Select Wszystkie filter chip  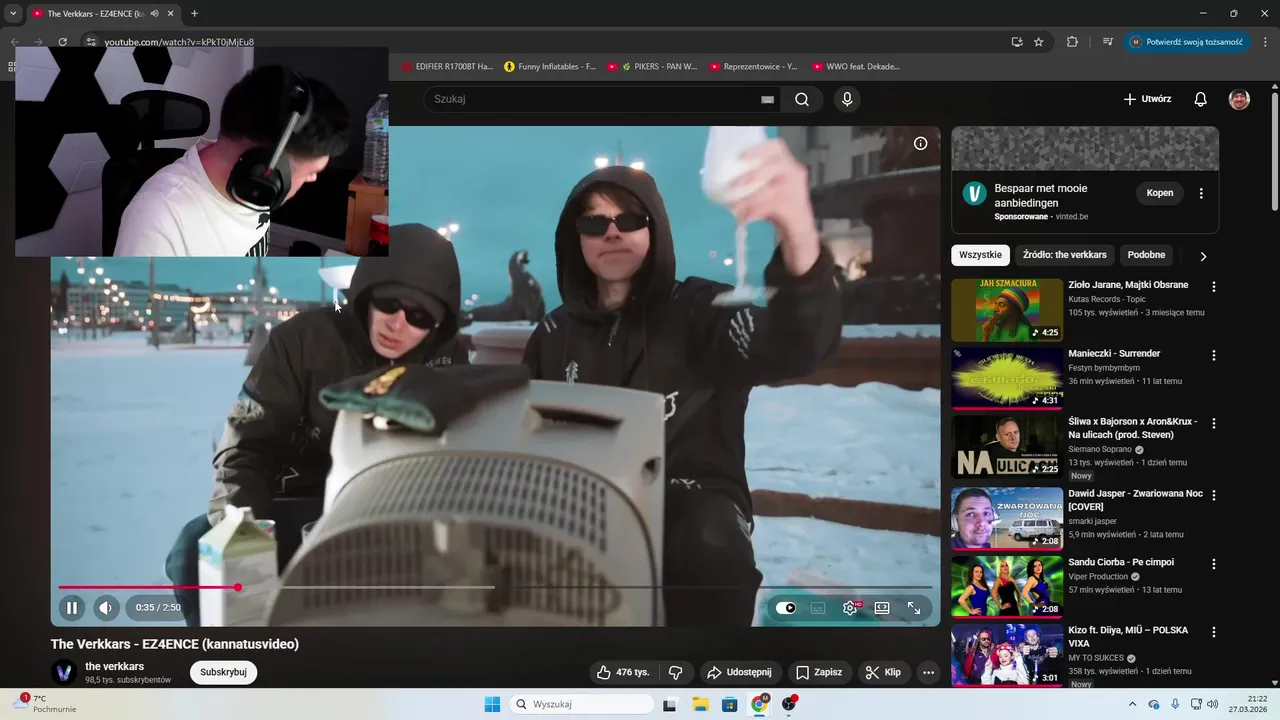tap(980, 255)
